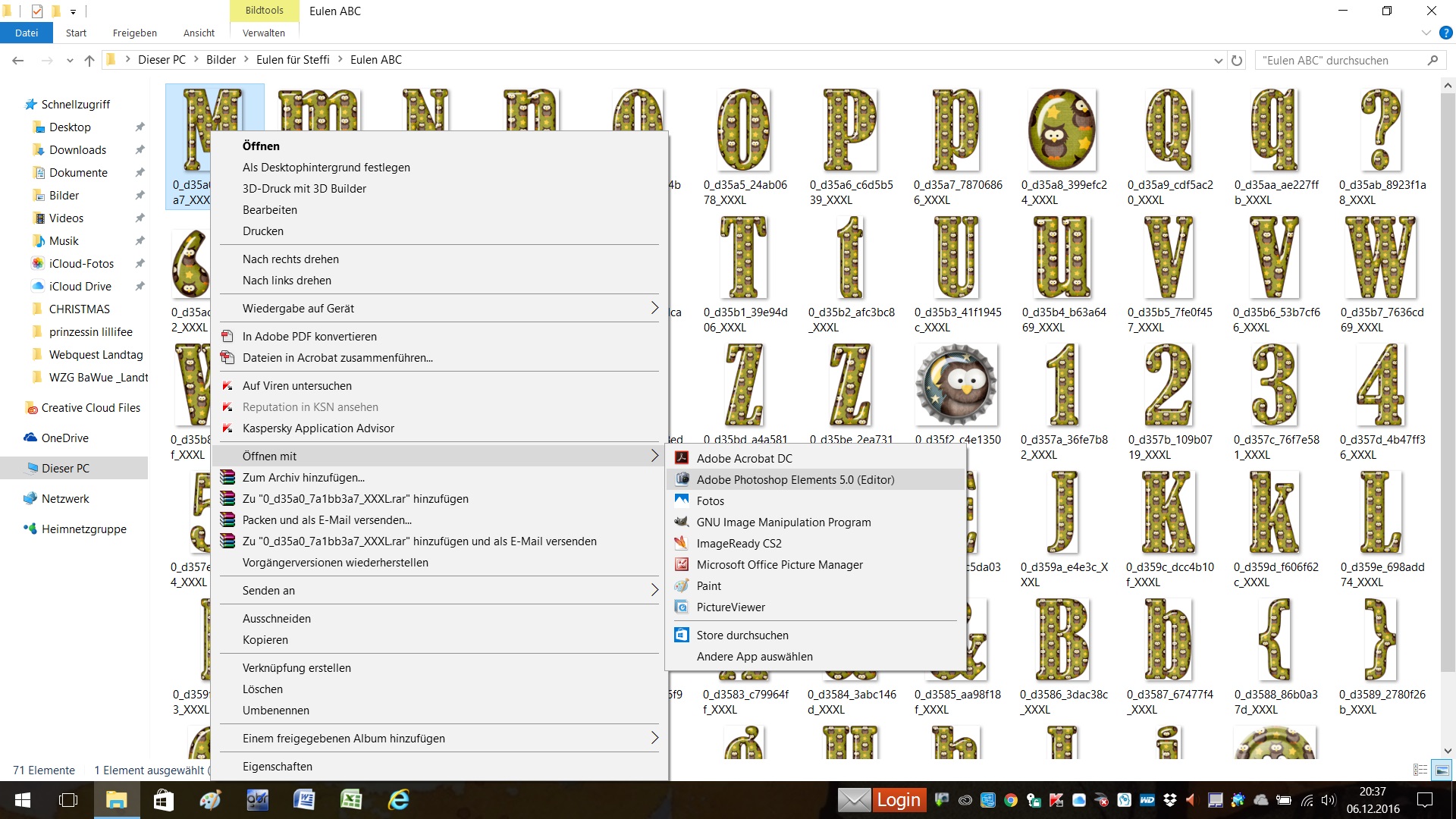Launch Excel from taskbar
The width and height of the screenshot is (1456, 819).
pos(351,800)
